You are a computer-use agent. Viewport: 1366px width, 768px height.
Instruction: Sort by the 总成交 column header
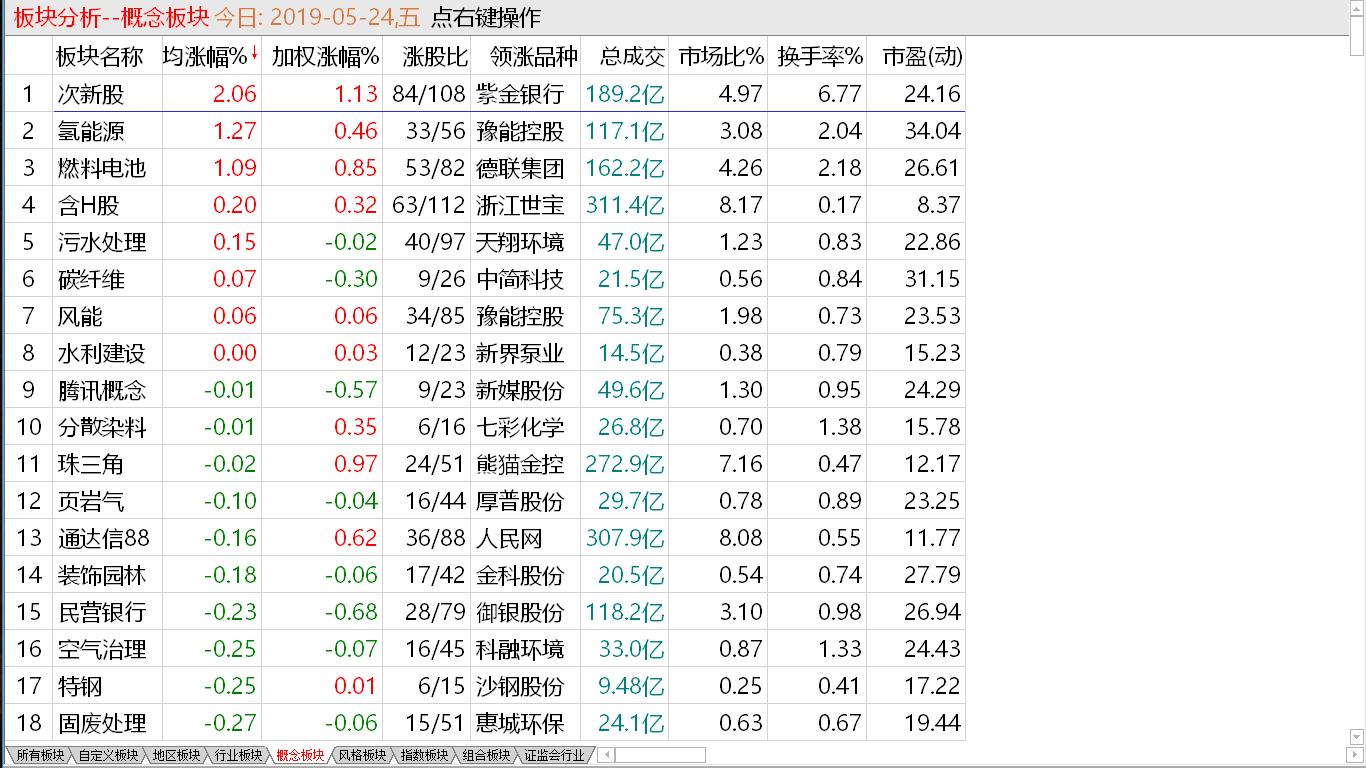coord(632,57)
